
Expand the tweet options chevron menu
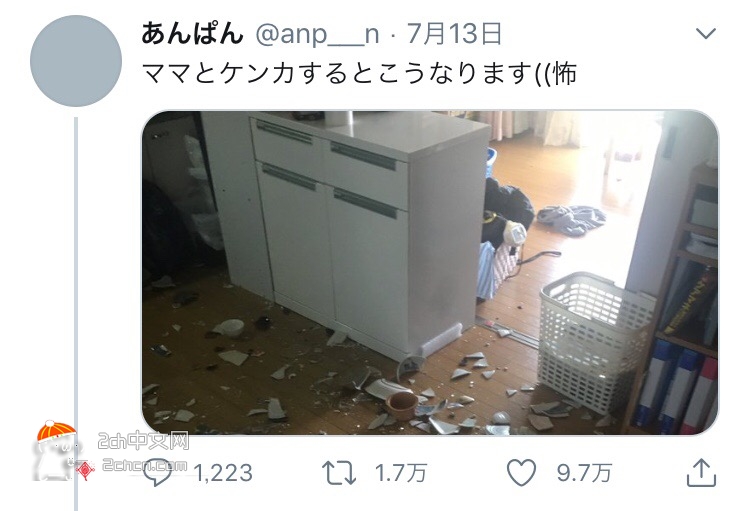coord(706,33)
